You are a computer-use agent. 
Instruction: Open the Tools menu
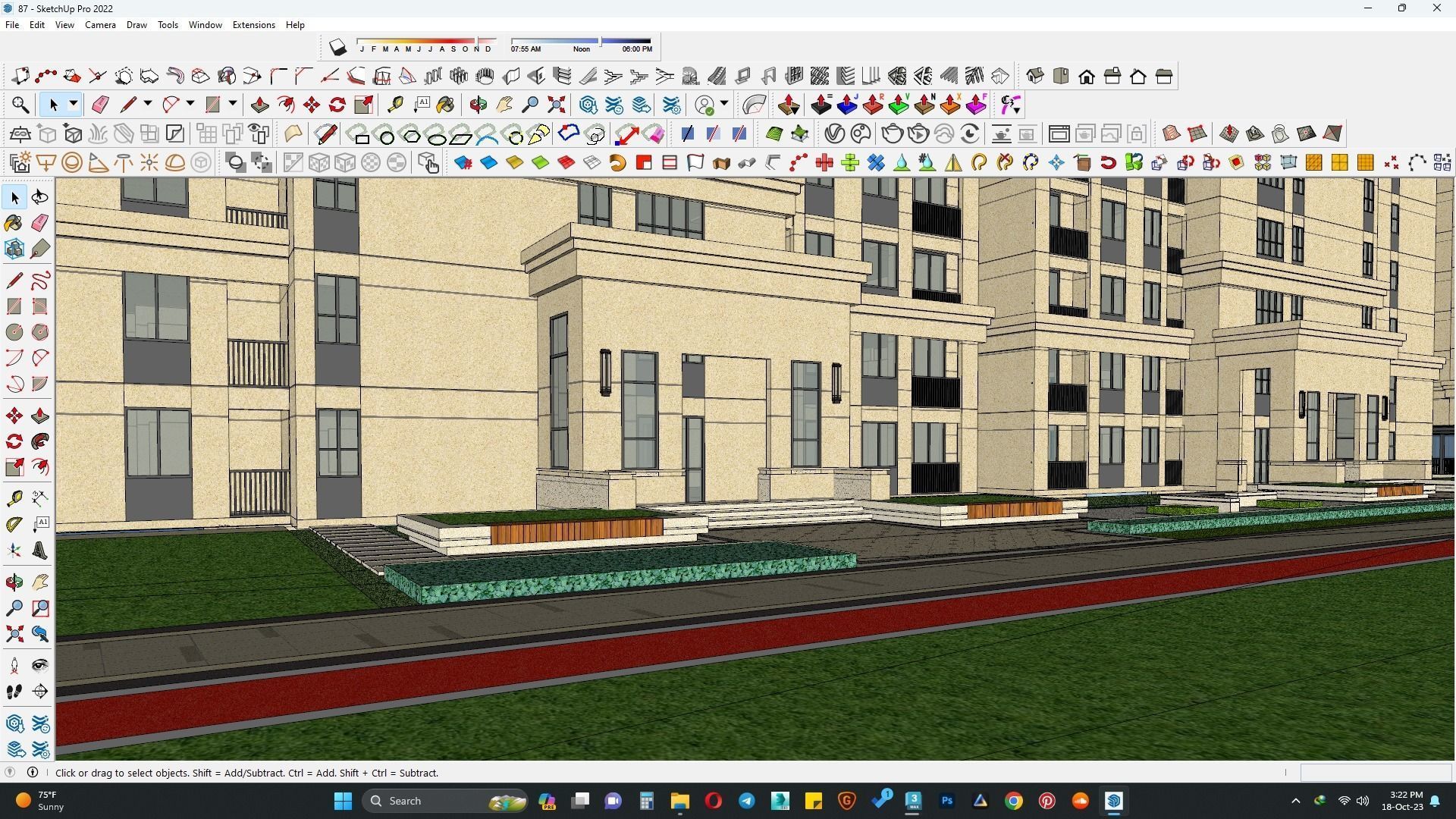point(168,25)
